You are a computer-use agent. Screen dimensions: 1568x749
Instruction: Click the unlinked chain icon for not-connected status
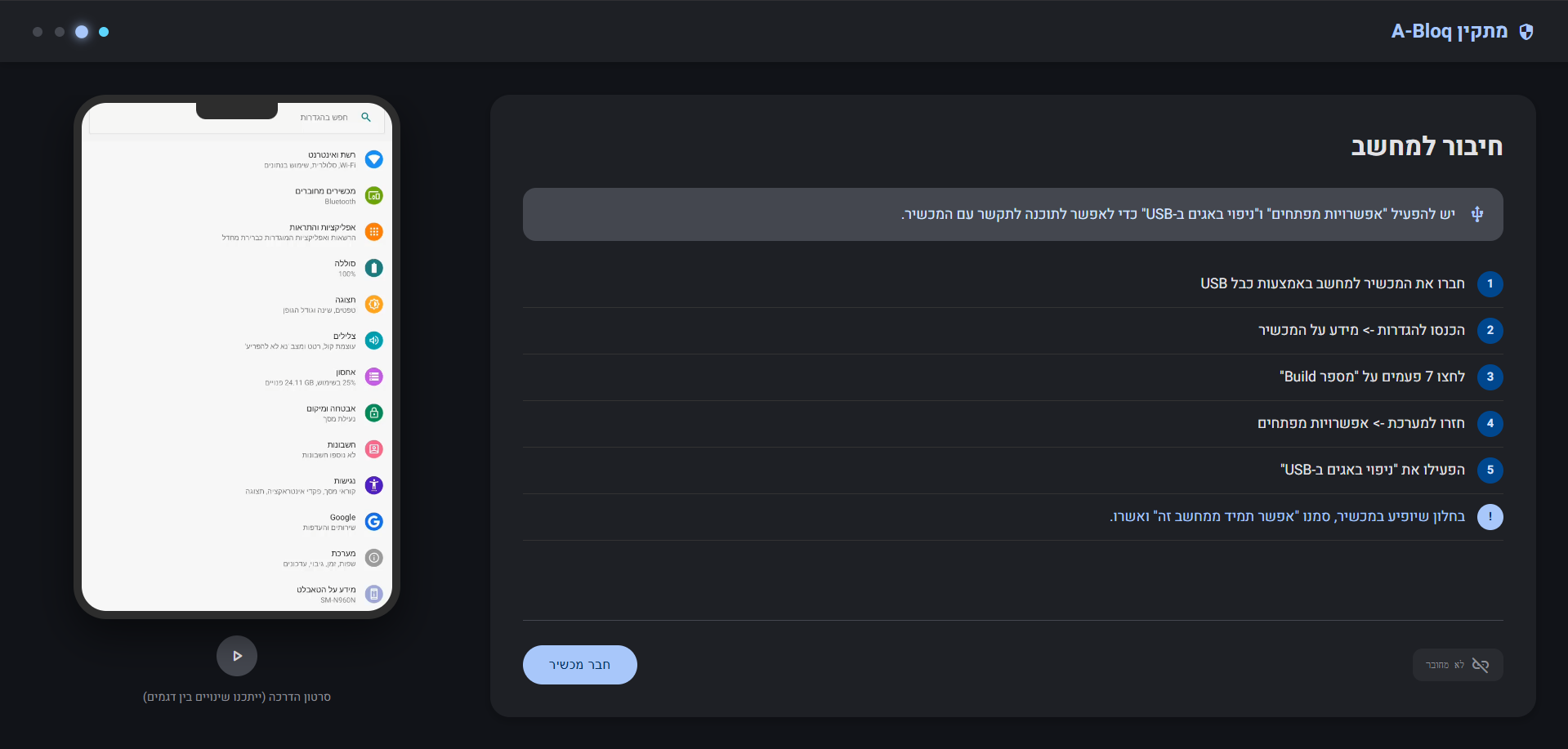click(x=1480, y=665)
